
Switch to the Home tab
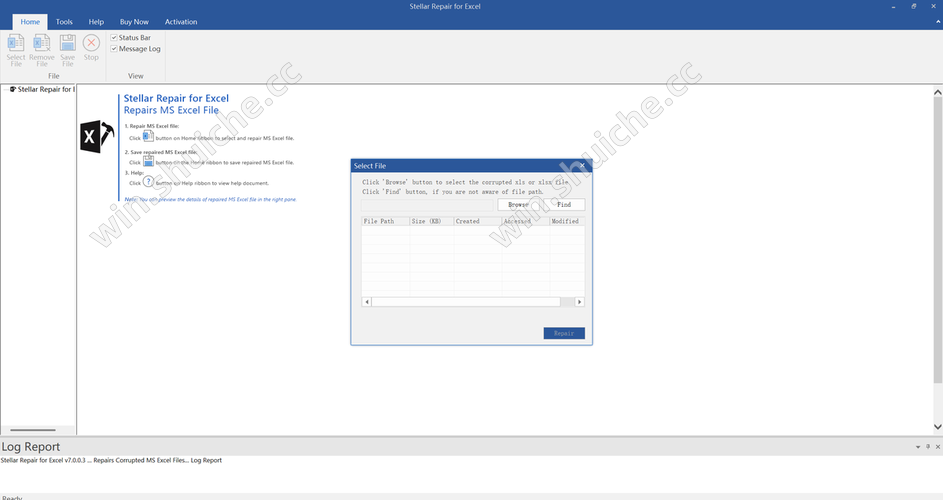point(30,22)
